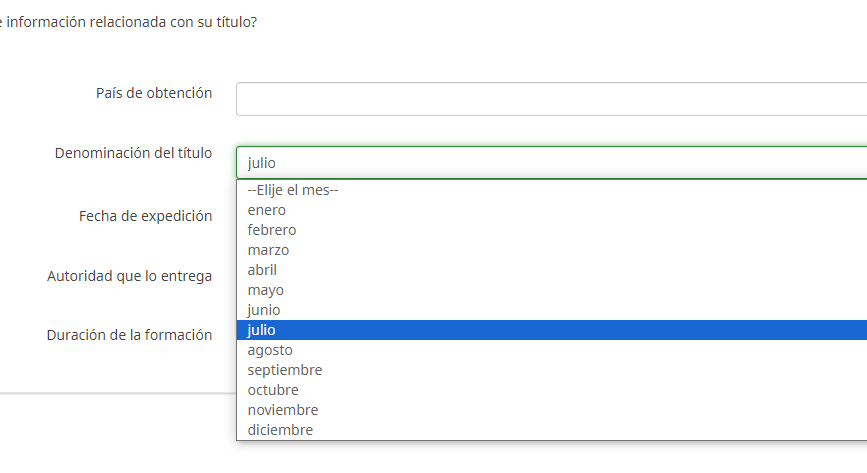Screen dimensions: 867x473
Task: Collapse the combo box showing julio
Action: point(550,162)
